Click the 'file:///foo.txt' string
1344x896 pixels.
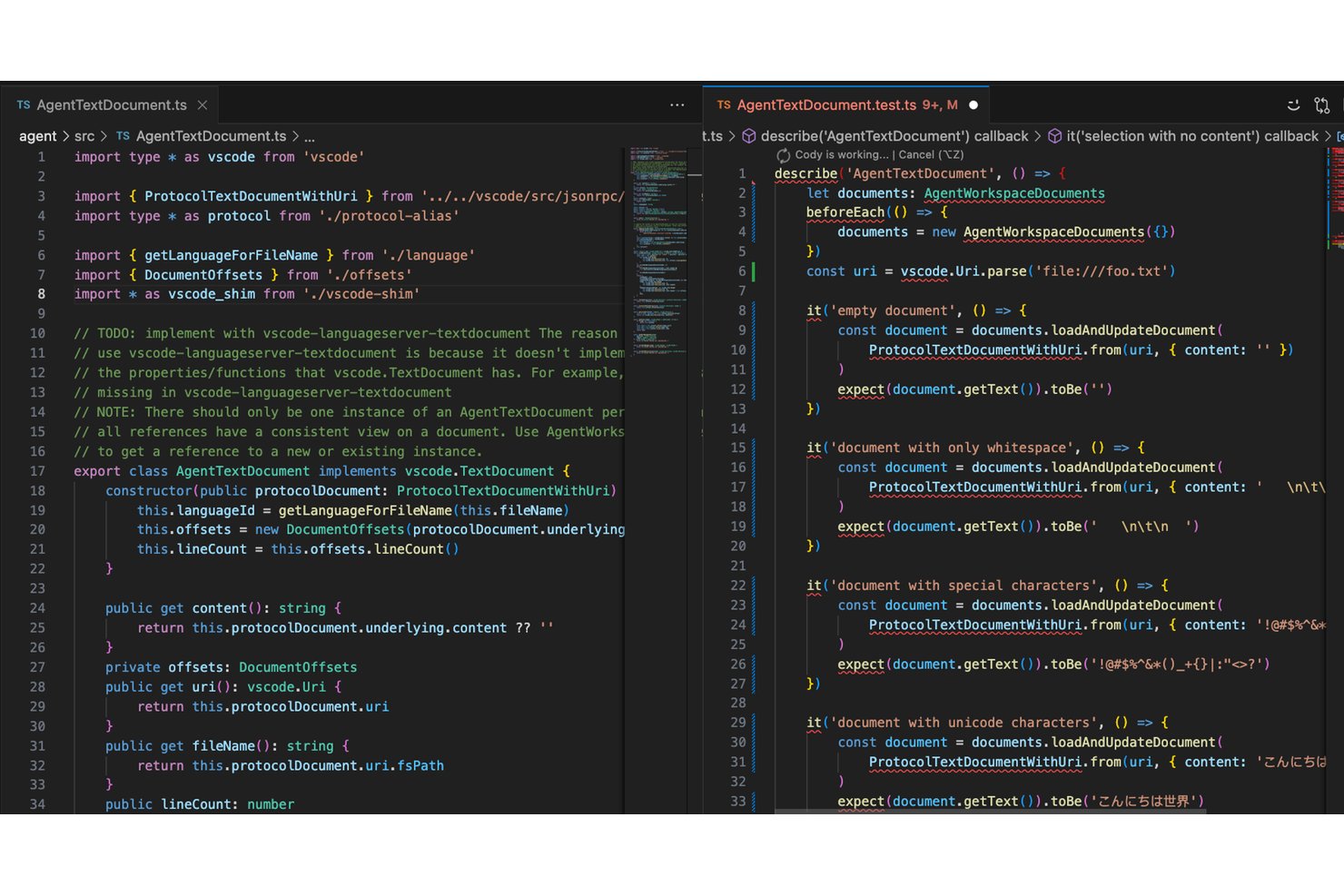(1106, 271)
